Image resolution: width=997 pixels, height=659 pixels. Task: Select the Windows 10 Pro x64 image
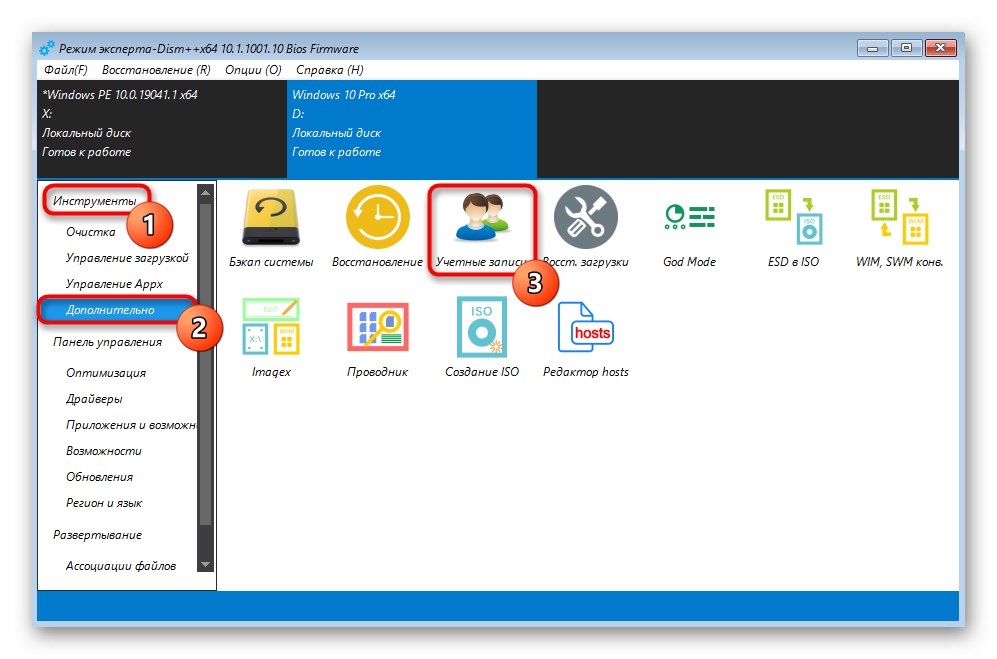pyautogui.click(x=412, y=128)
